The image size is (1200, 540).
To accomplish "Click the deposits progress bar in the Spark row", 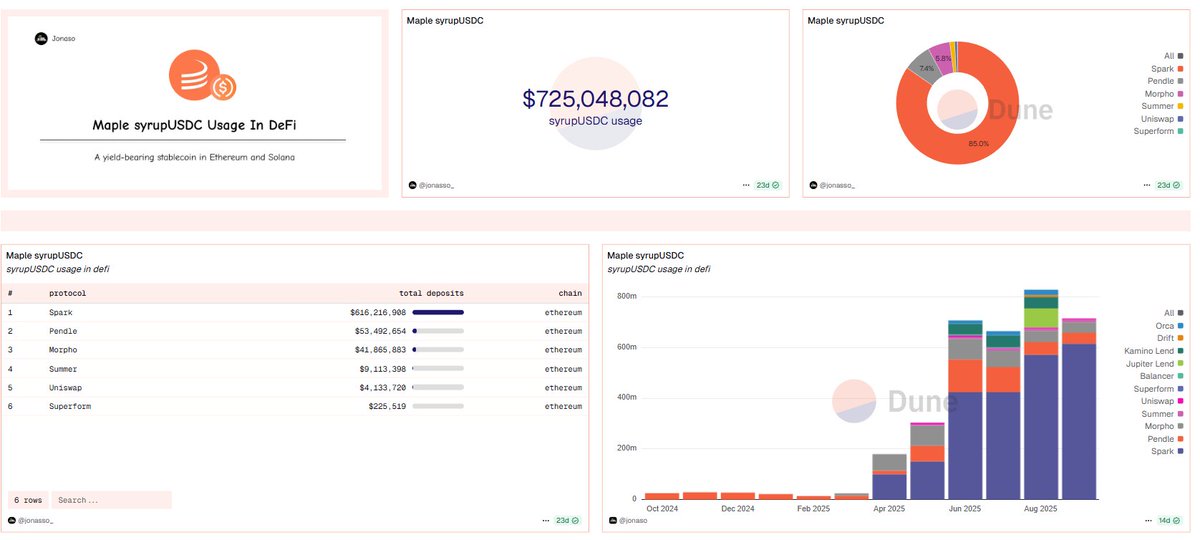I will (x=438, y=312).
